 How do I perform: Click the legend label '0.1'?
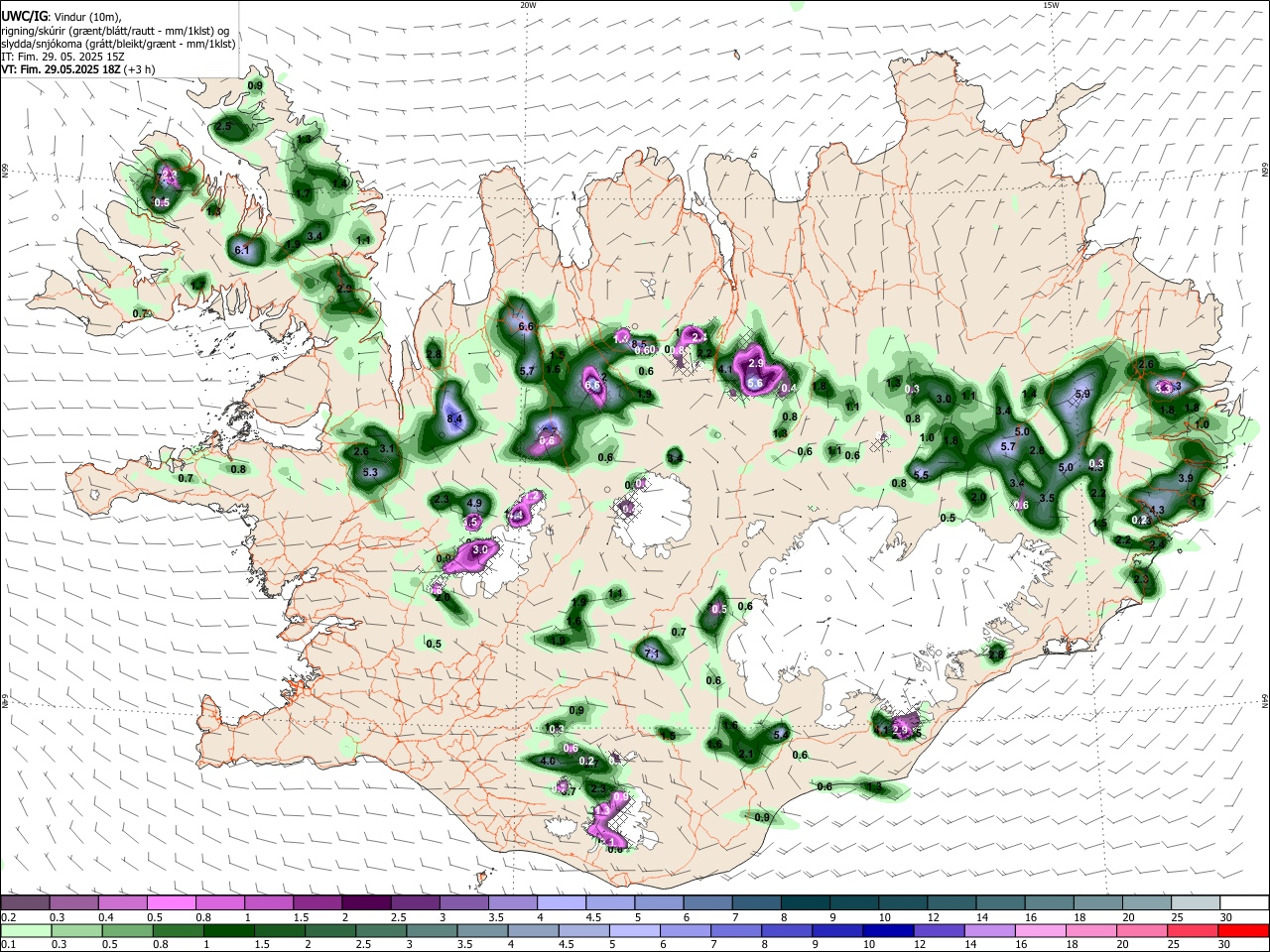tap(7, 946)
